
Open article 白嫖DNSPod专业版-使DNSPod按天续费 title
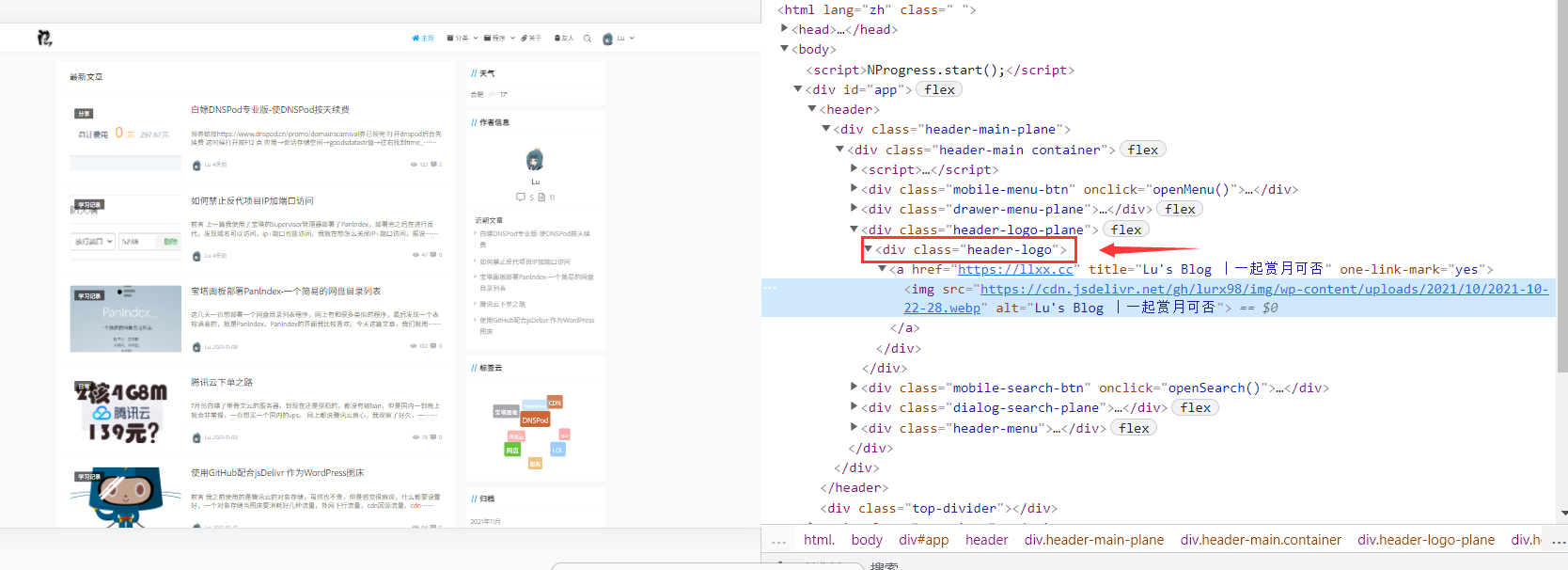[270, 110]
